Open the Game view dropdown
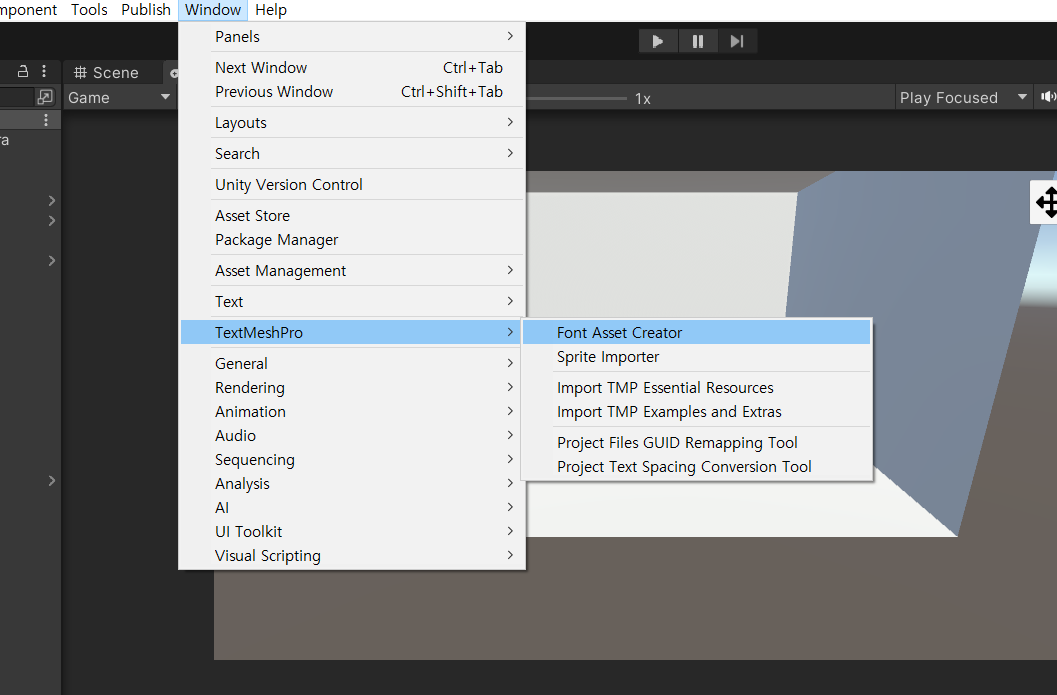1057x695 pixels. 119,98
